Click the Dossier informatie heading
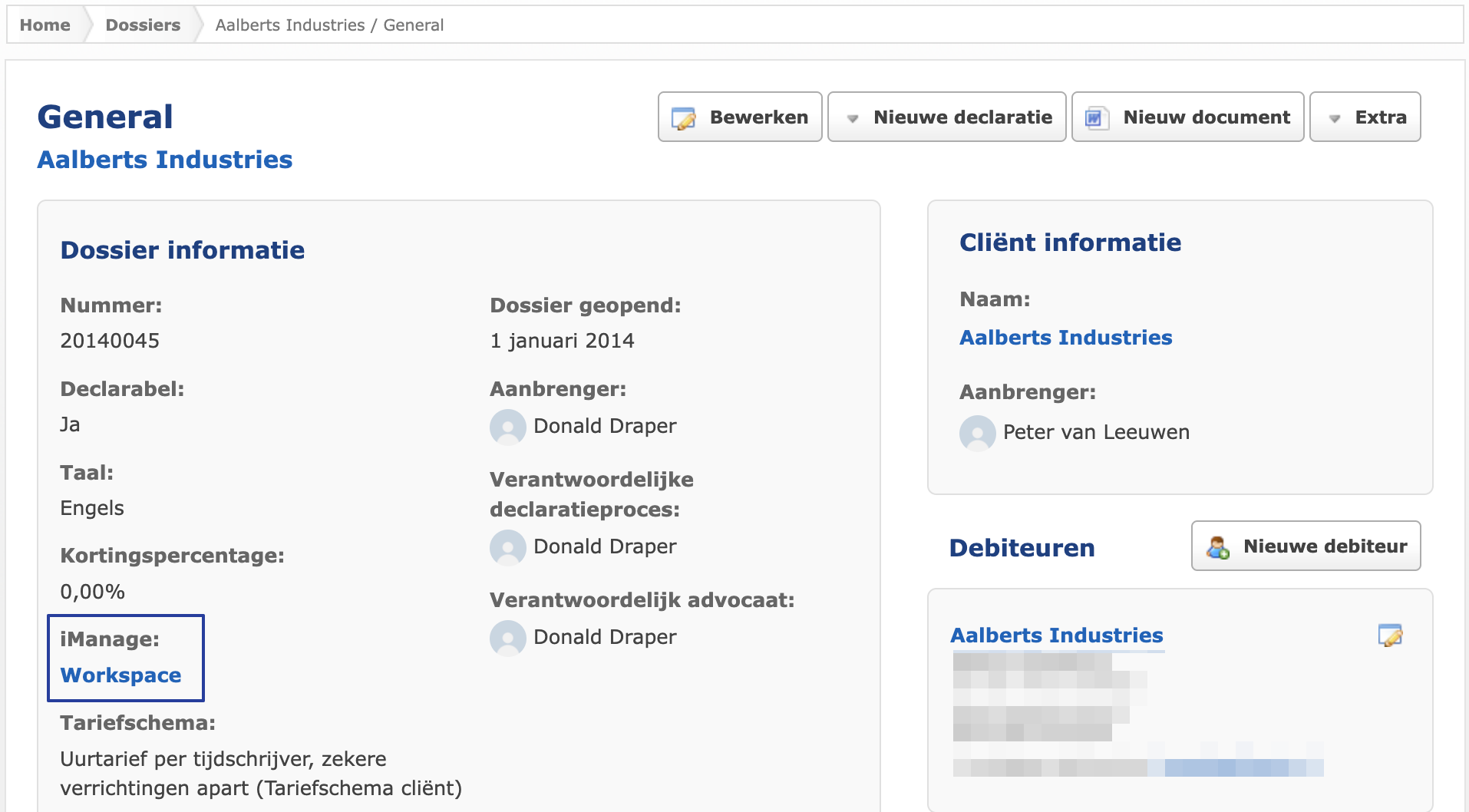1469x812 pixels. pos(183,250)
